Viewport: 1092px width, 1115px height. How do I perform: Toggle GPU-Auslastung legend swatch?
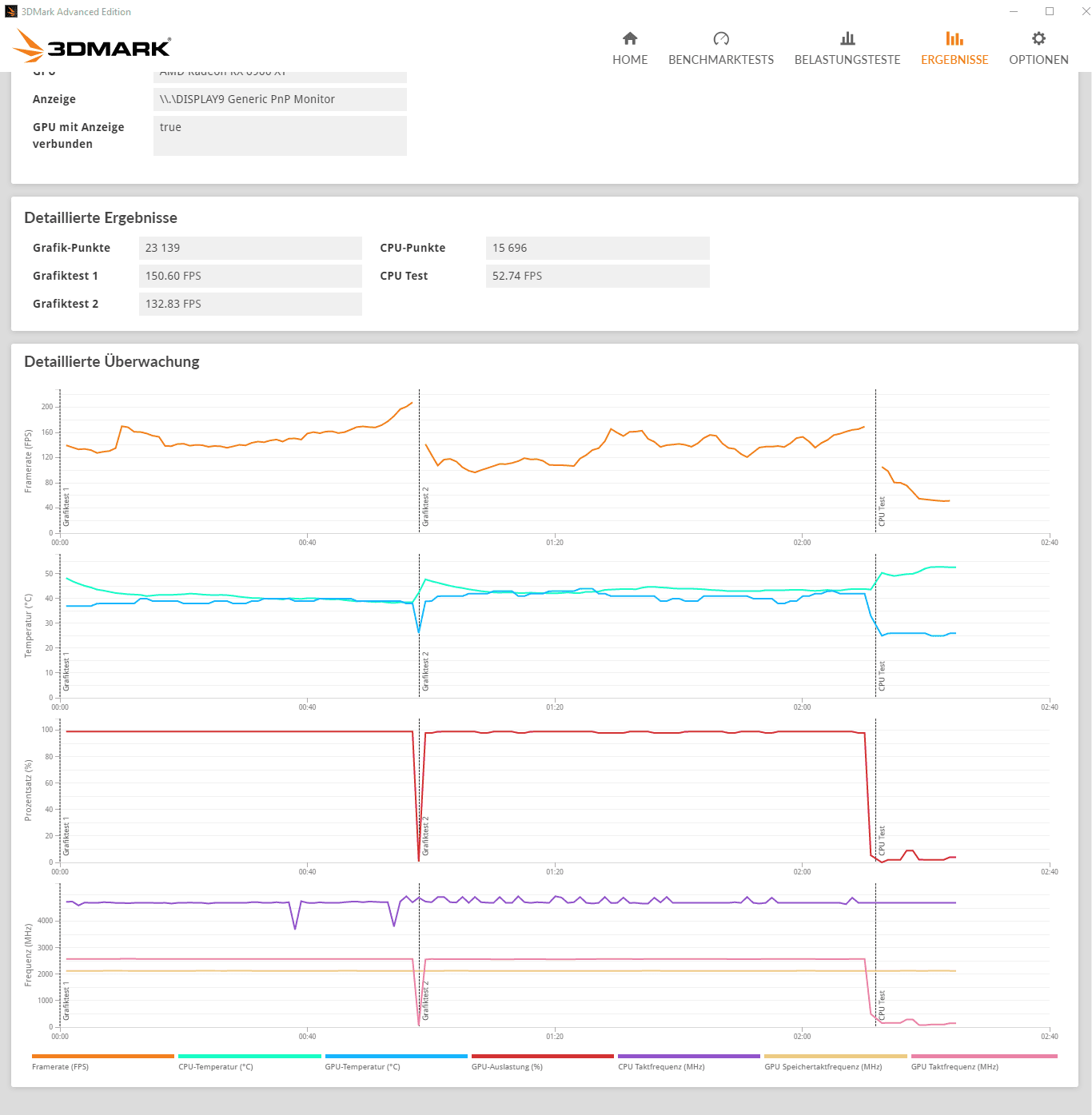[543, 1056]
